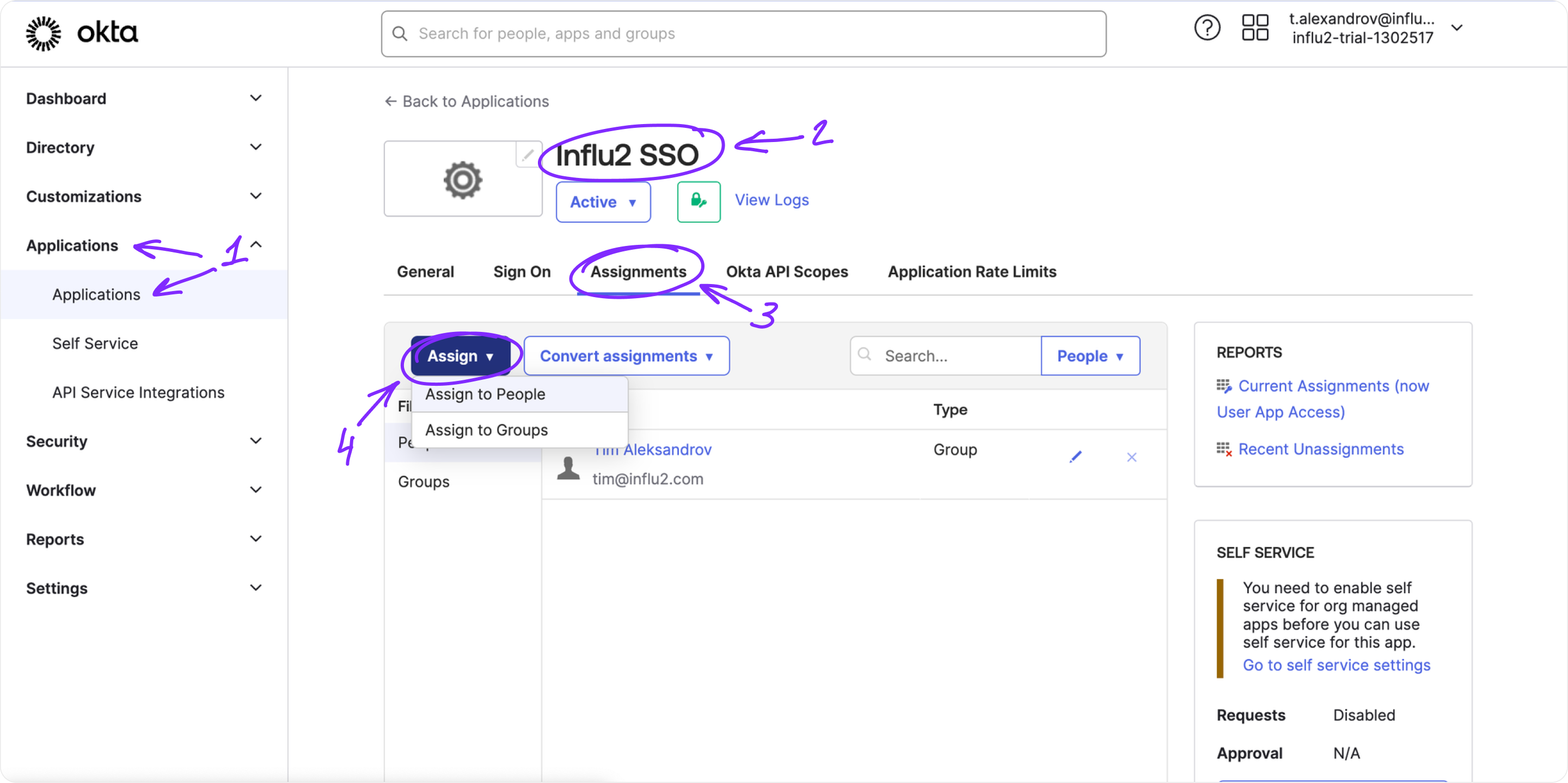Open Applications submenu item

pyautogui.click(x=96, y=294)
